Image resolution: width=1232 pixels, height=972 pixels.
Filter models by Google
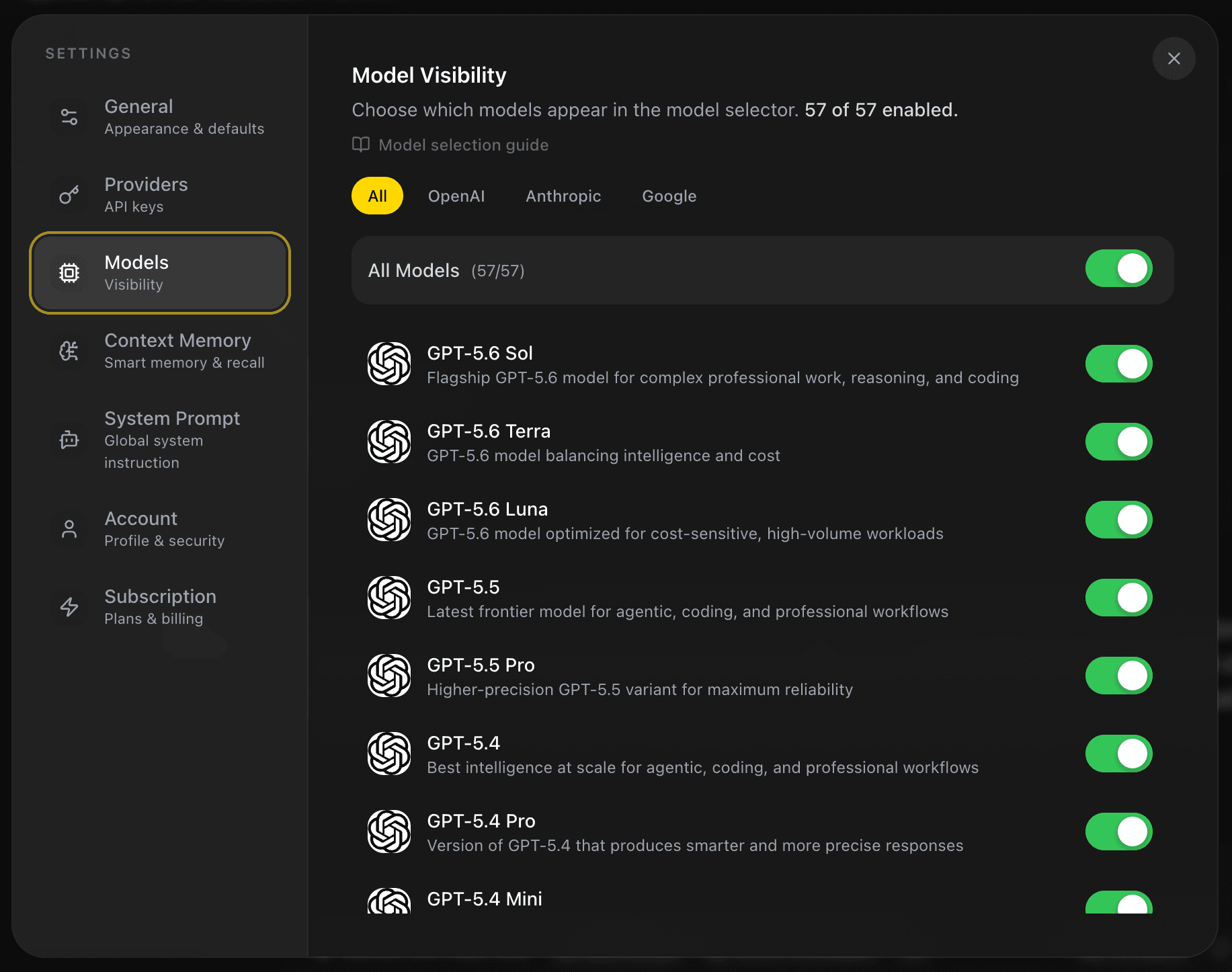(x=669, y=196)
